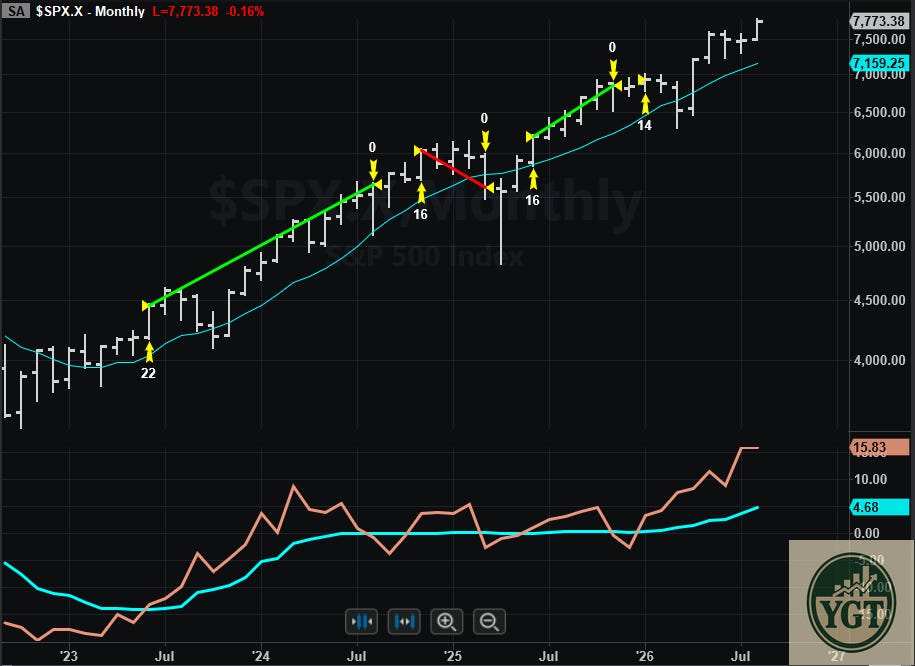Click the compress bar spacing icon
The image size is (915, 666).
pyautogui.click(x=362, y=622)
